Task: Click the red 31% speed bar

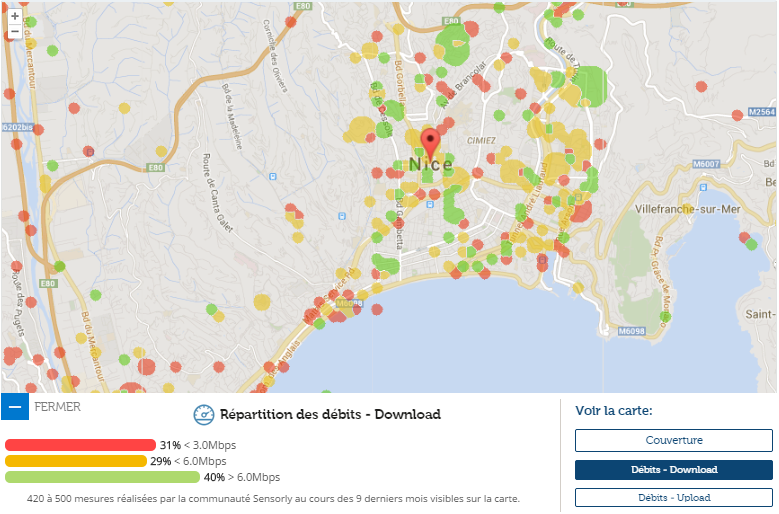Action: click(80, 445)
